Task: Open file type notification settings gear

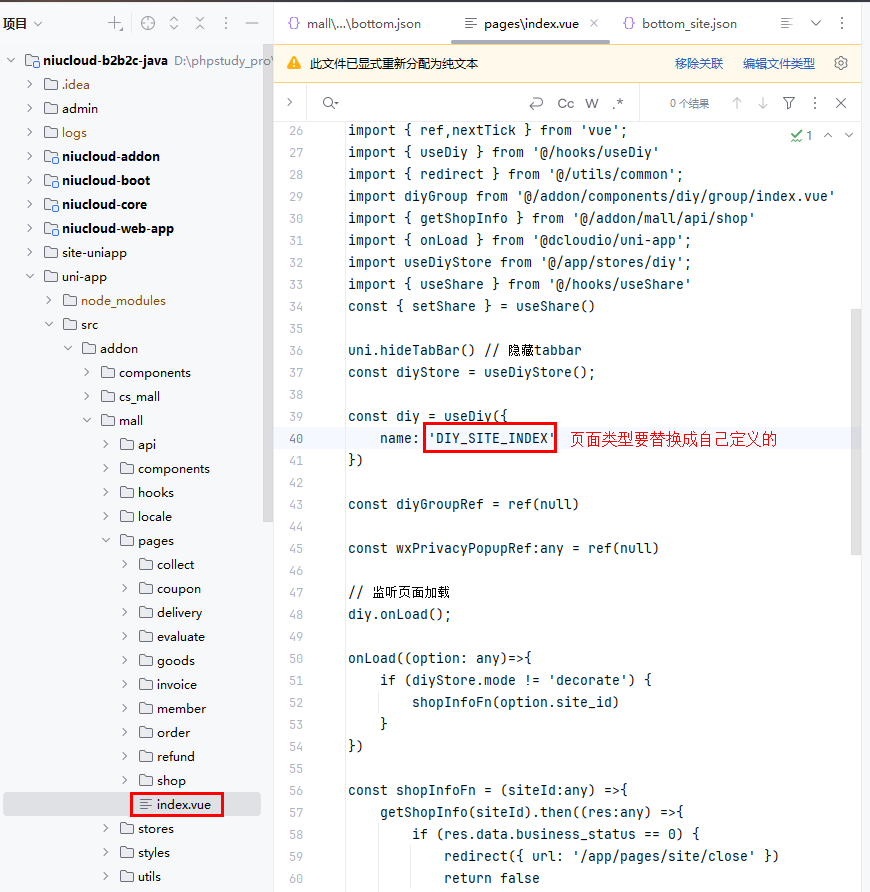Action: click(x=841, y=63)
